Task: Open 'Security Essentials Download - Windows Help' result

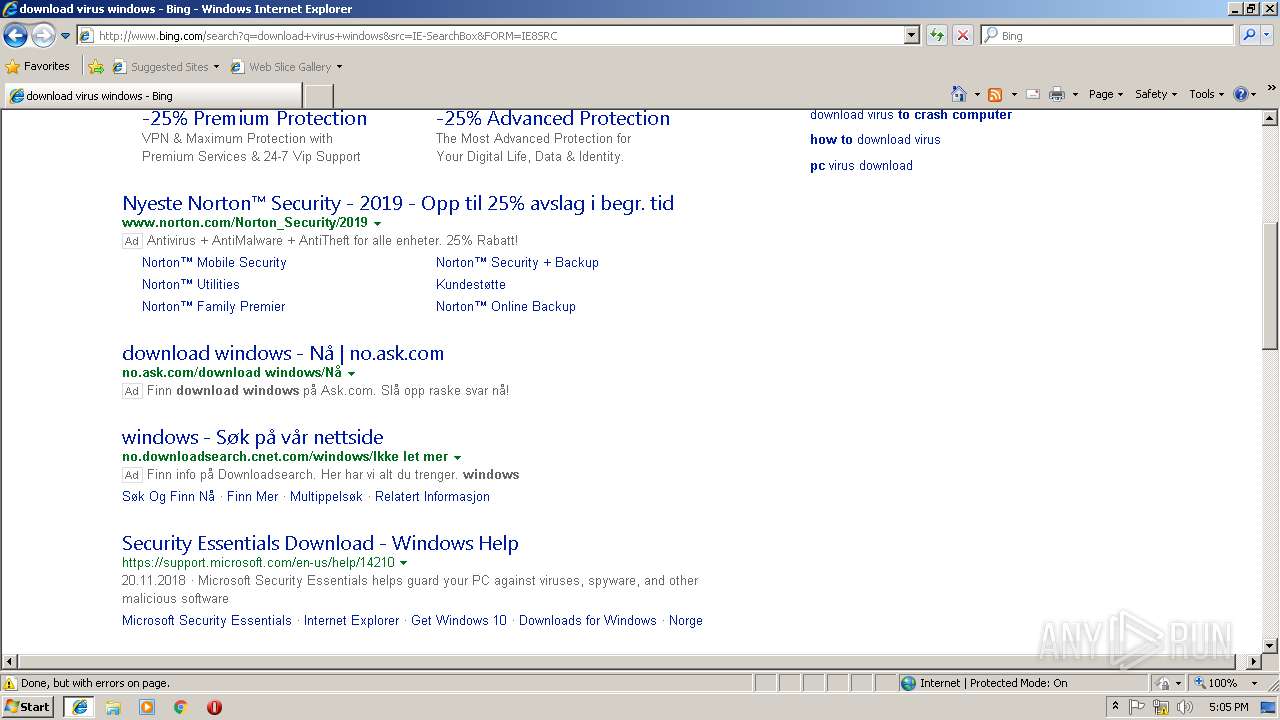Action: 320,543
